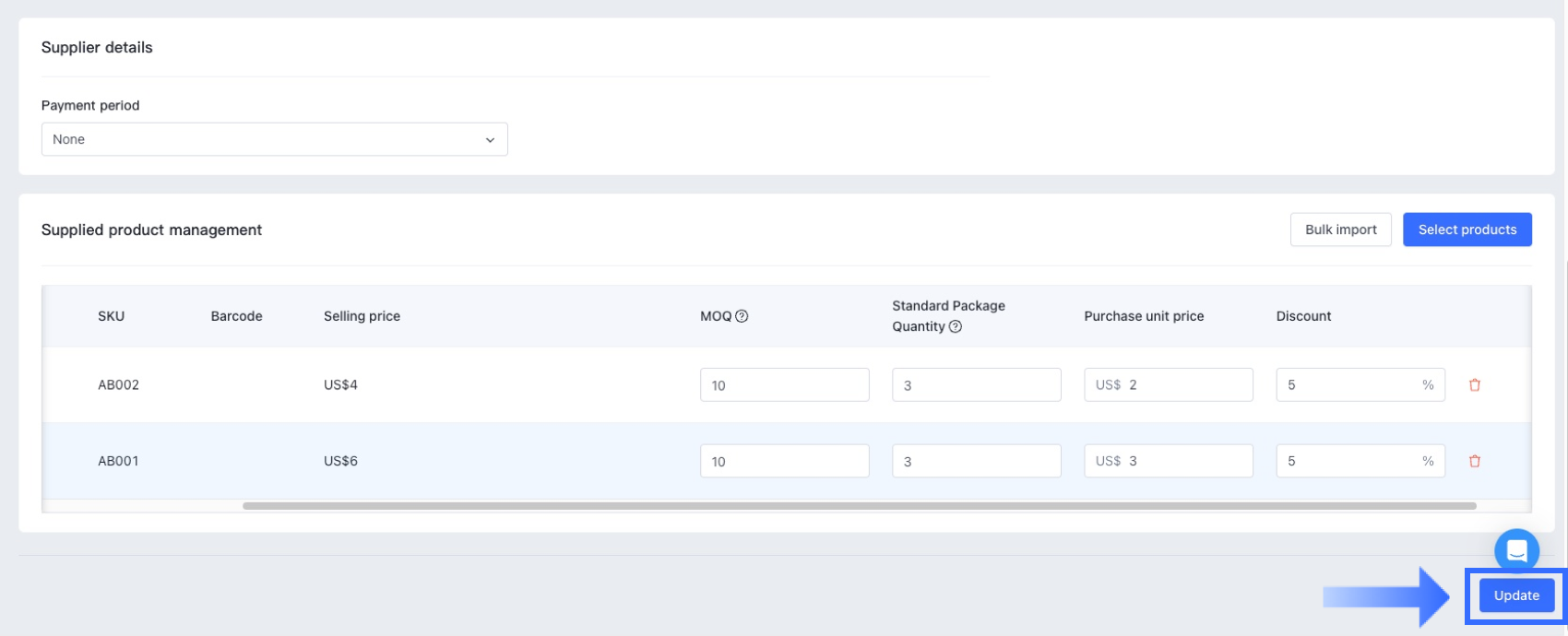Focus Standard Package Quantity field for AB002
This screenshot has width=1568, height=636.
click(x=976, y=385)
